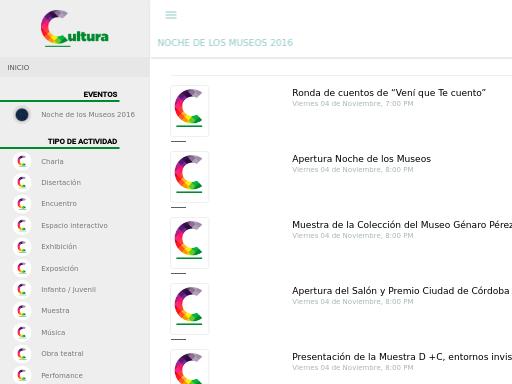Click the 7:00 PM date under Ronda de cuentos

pos(353,104)
